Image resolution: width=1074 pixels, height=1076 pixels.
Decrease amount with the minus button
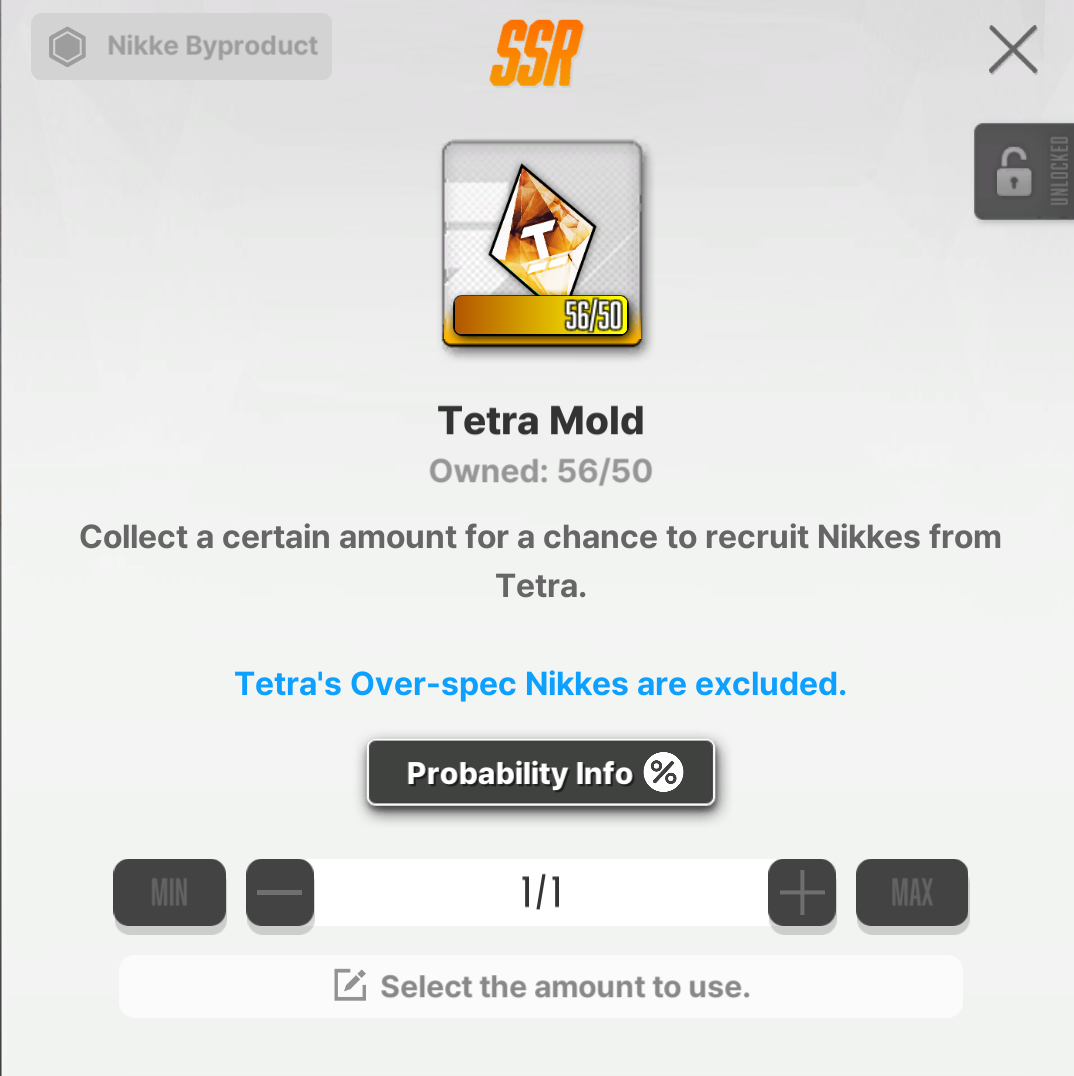280,892
